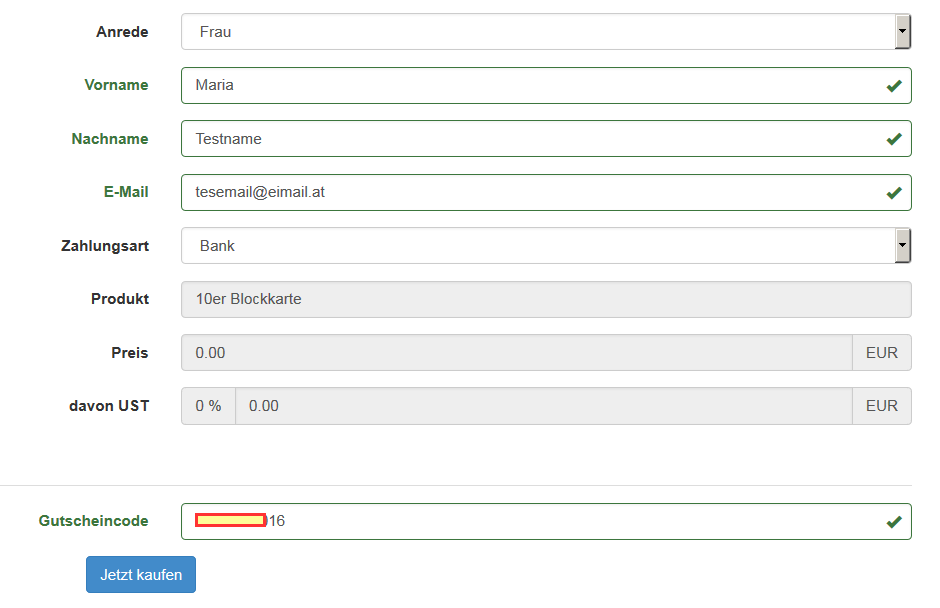Click the green checkmark in Gutscheincode field

click(894, 522)
